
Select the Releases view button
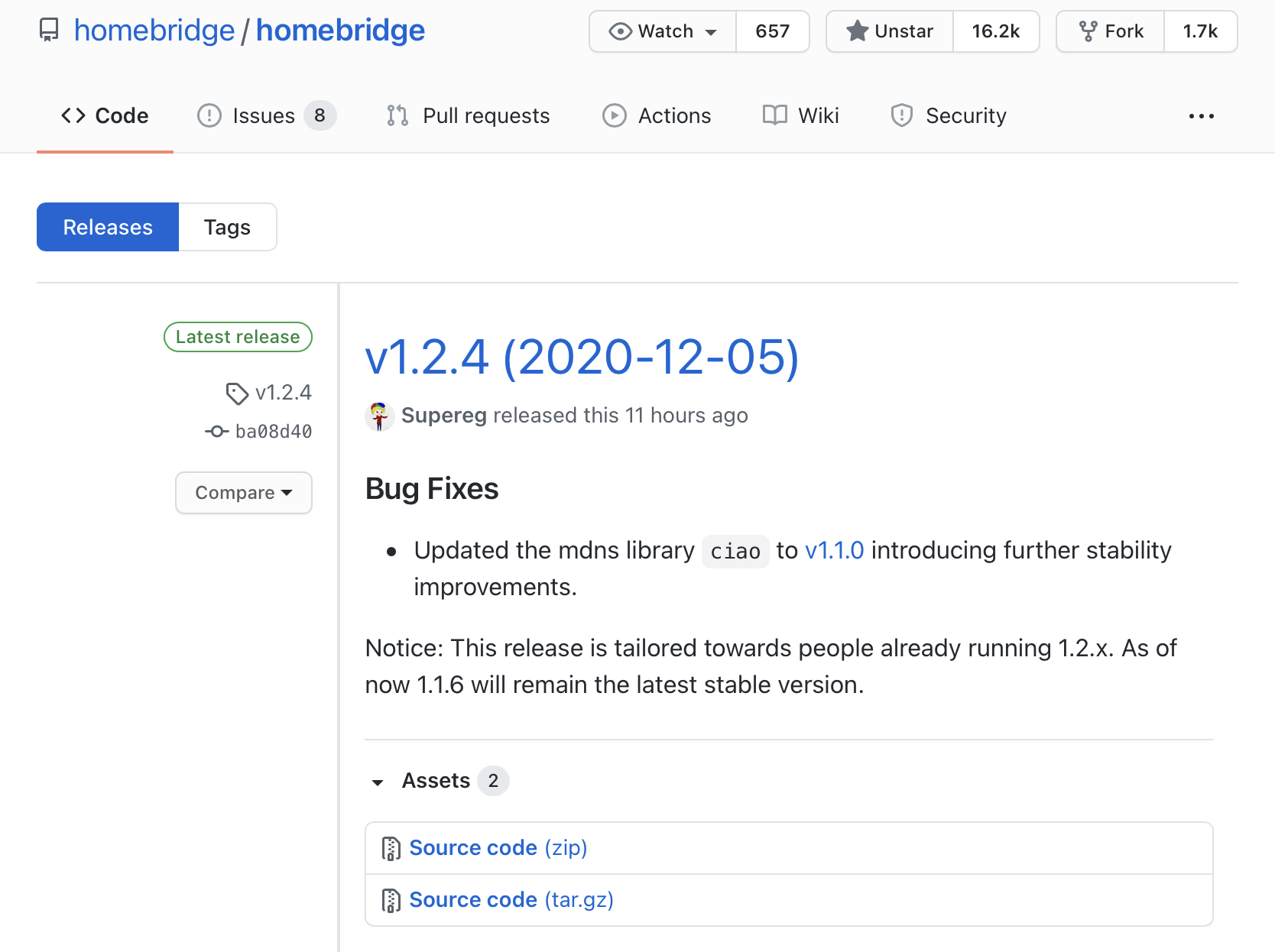(x=108, y=227)
